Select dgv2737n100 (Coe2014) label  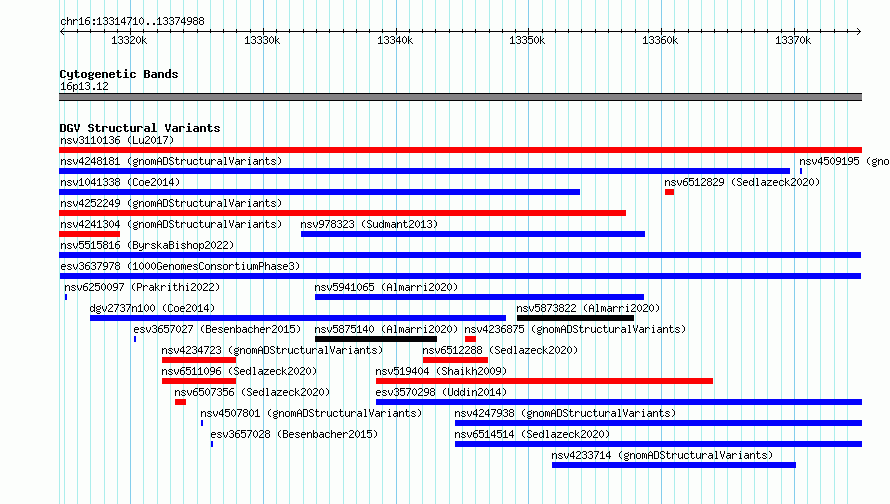[x=152, y=308]
